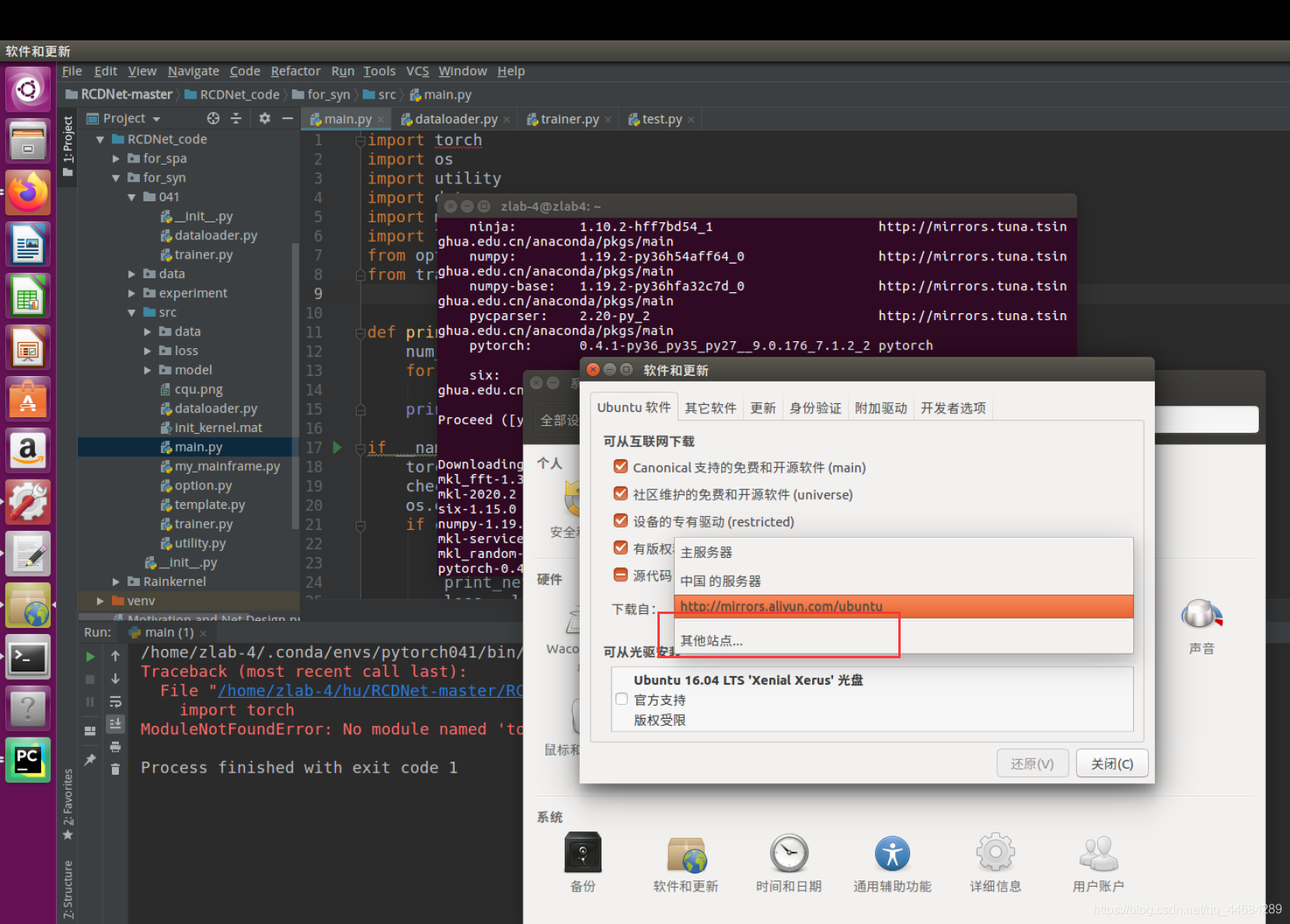
Task: Toggle the copyrighted software (有版权) checkbox
Action: click(x=620, y=548)
